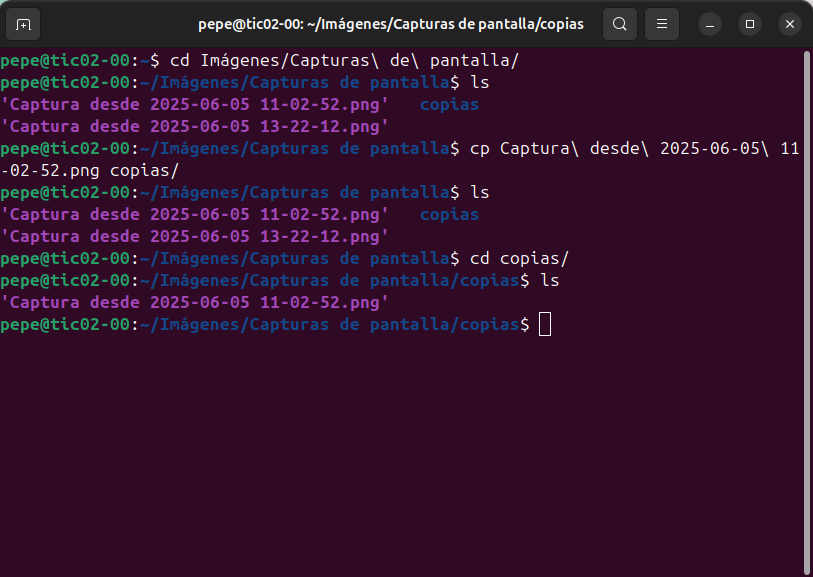The image size is (813, 577).
Task: Open a new terminal tab
Action: 24,23
